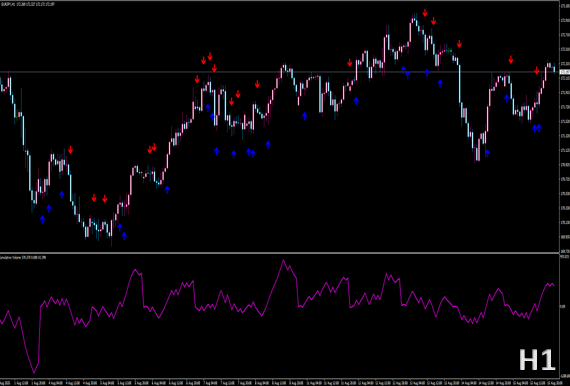Click the indicator name label in the lower subwindow
The height and width of the screenshot is (386, 570).
[23, 257]
